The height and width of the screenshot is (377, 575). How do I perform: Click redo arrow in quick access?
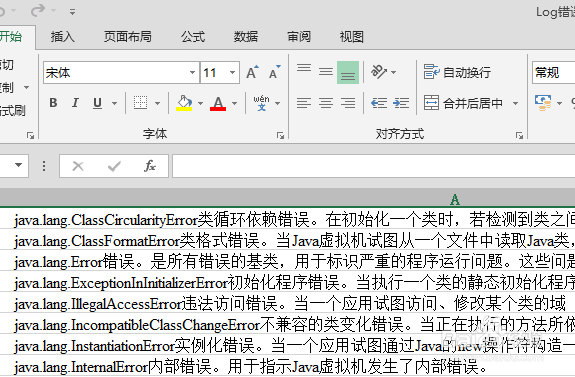[x=38, y=11]
